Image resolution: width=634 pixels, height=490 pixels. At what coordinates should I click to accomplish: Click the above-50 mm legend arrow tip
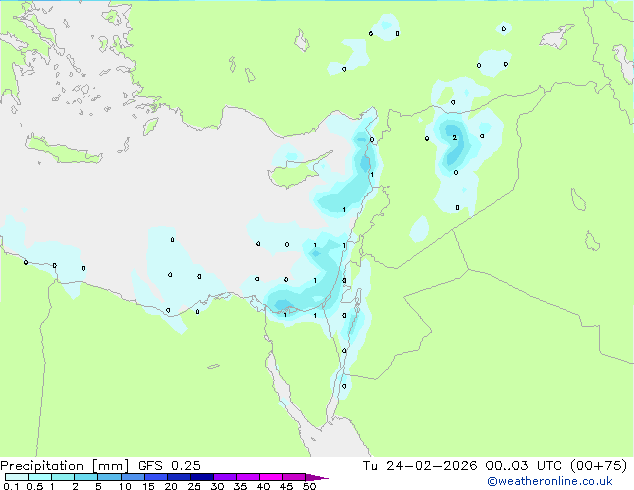(x=317, y=477)
